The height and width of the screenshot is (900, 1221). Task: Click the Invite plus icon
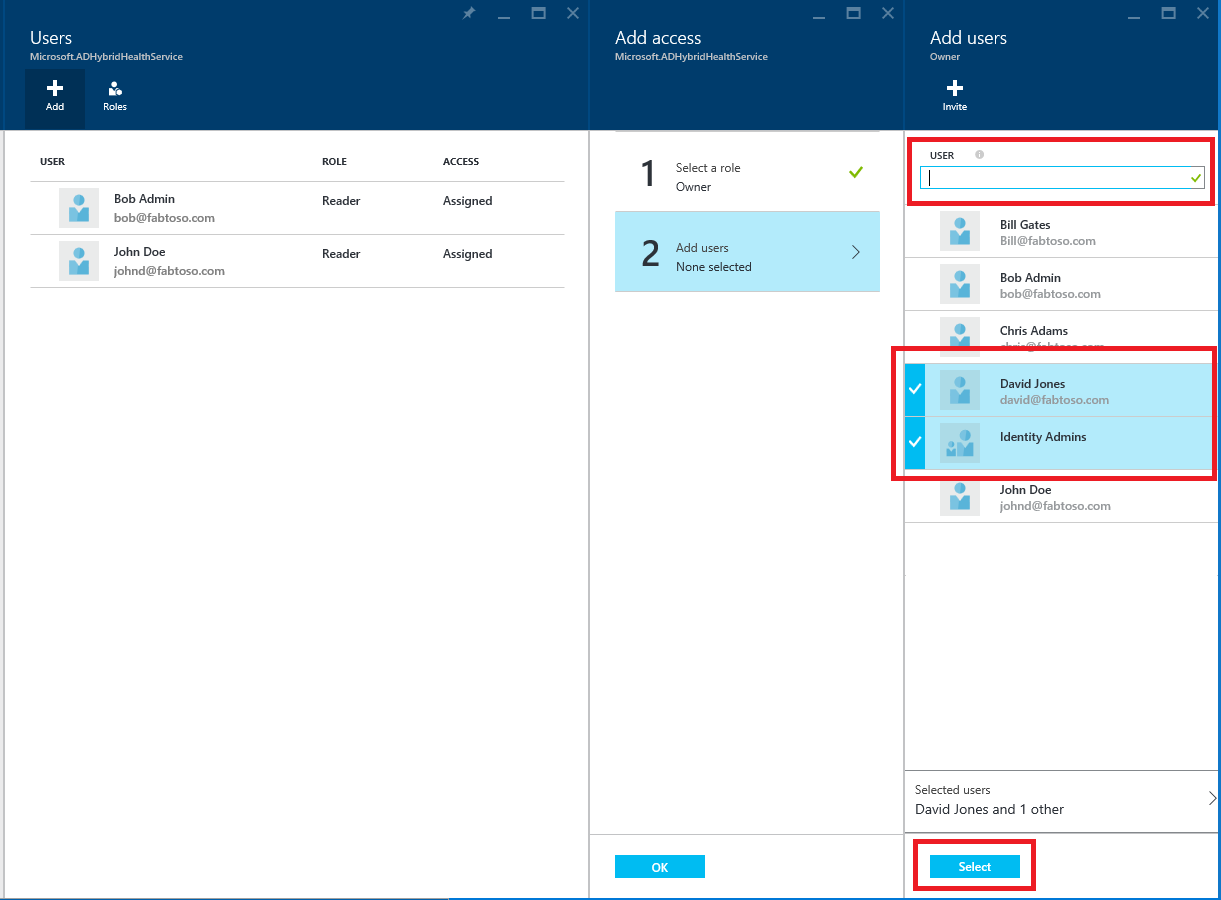tap(955, 89)
